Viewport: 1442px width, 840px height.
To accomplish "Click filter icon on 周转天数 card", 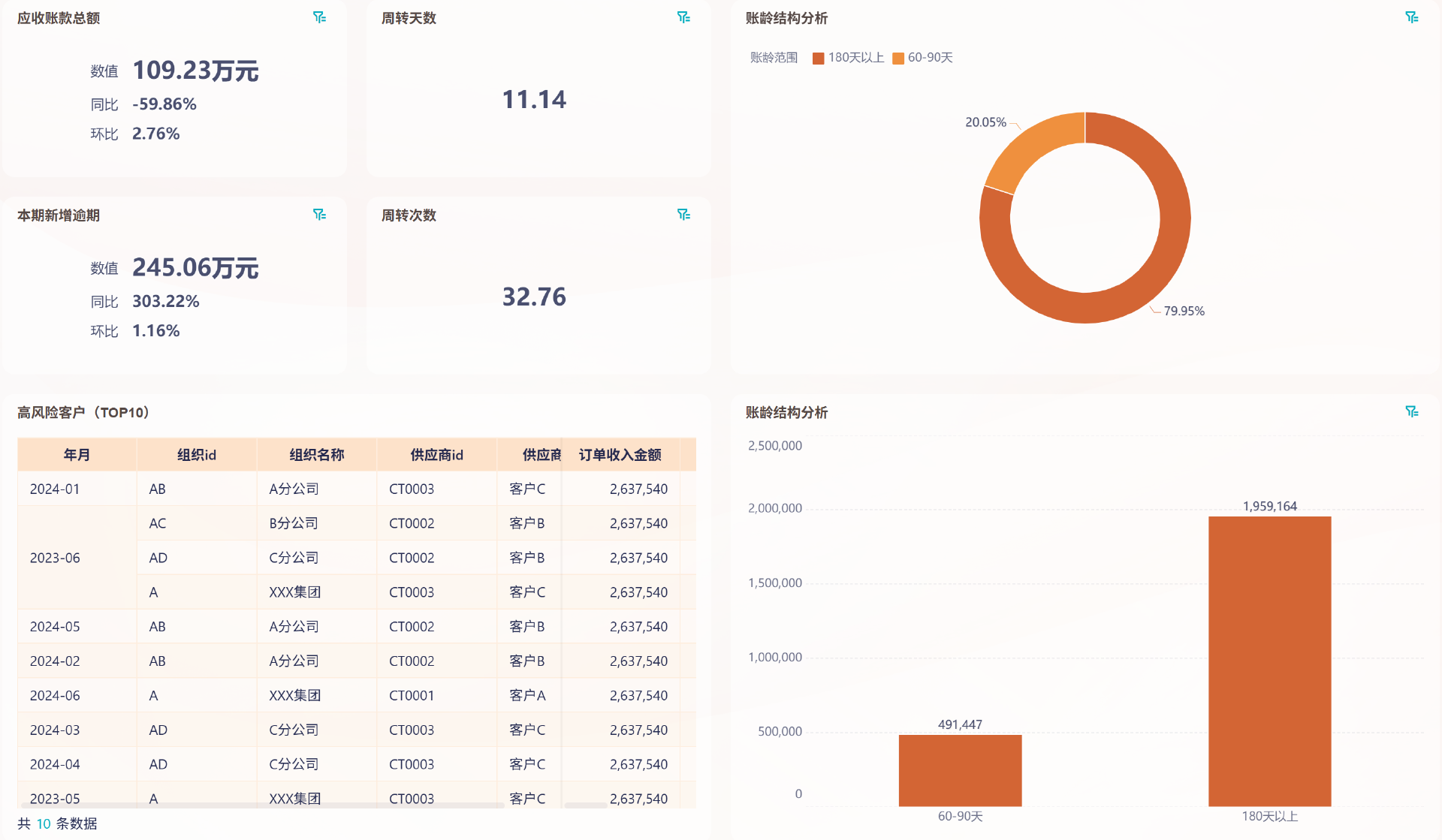I will [x=683, y=17].
